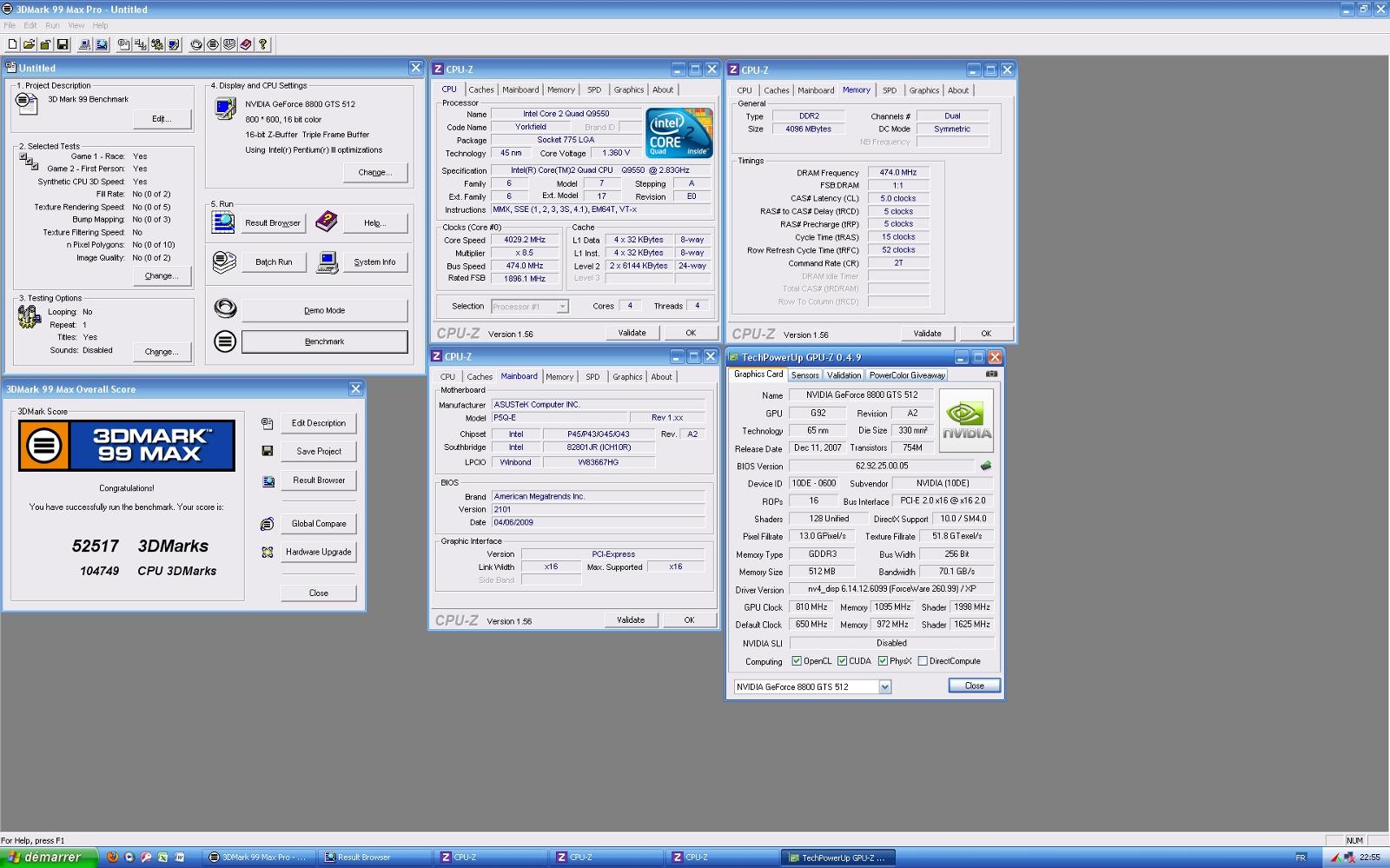
Task: Click the TechPowerUp GPU-Z taskbar button
Action: tap(837, 858)
